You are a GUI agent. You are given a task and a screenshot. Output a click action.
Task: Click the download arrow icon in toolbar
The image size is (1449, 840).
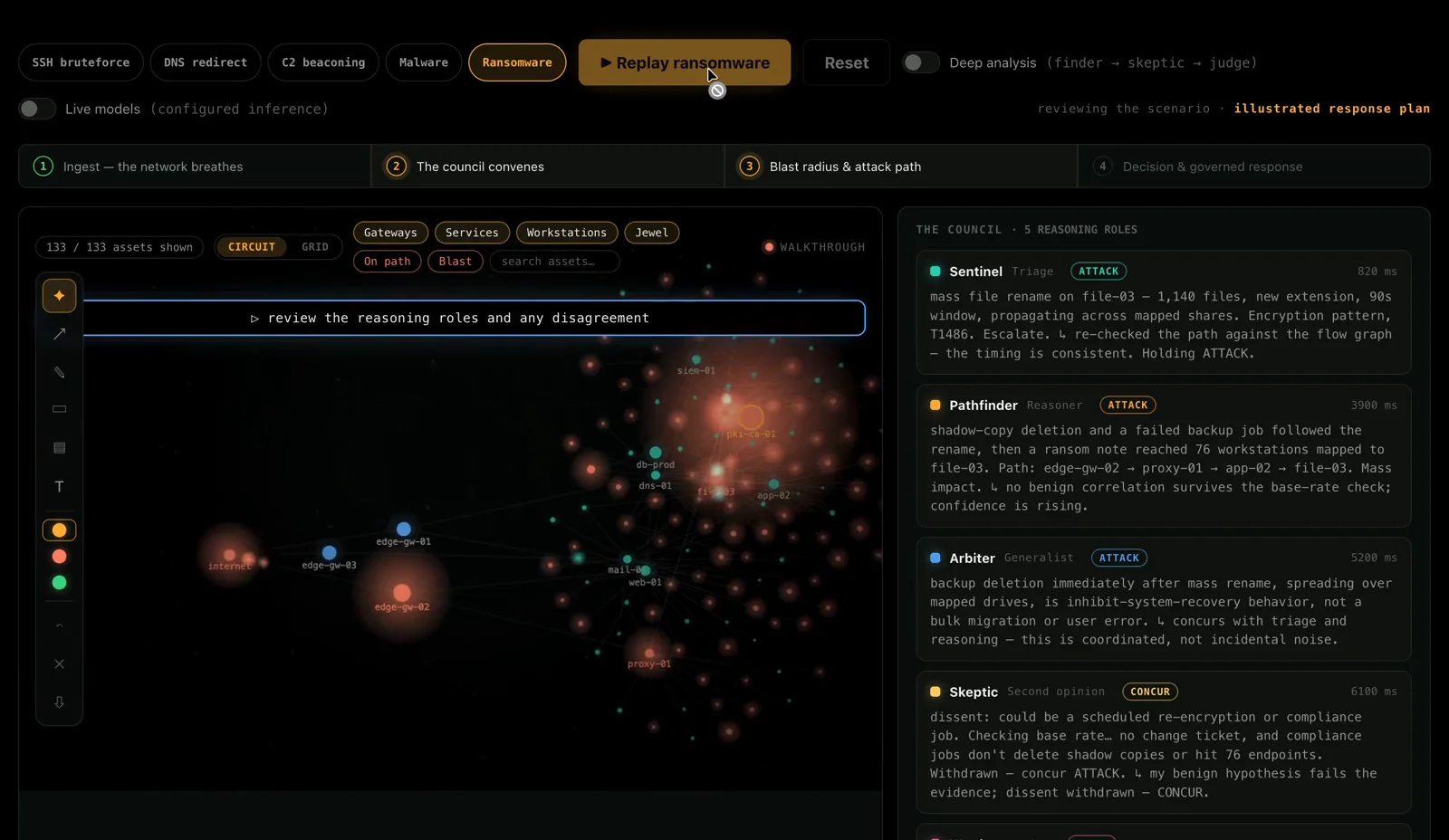tap(59, 702)
